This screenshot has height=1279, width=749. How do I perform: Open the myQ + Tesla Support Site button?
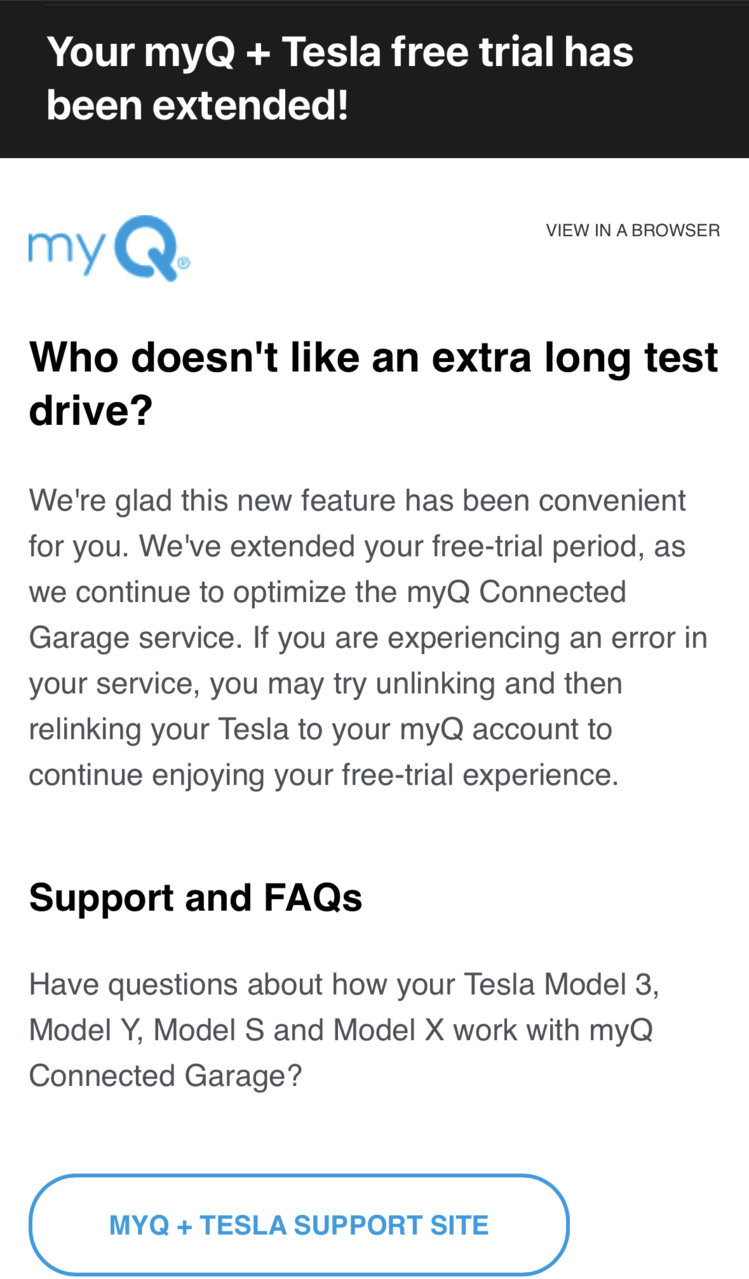coord(299,1225)
